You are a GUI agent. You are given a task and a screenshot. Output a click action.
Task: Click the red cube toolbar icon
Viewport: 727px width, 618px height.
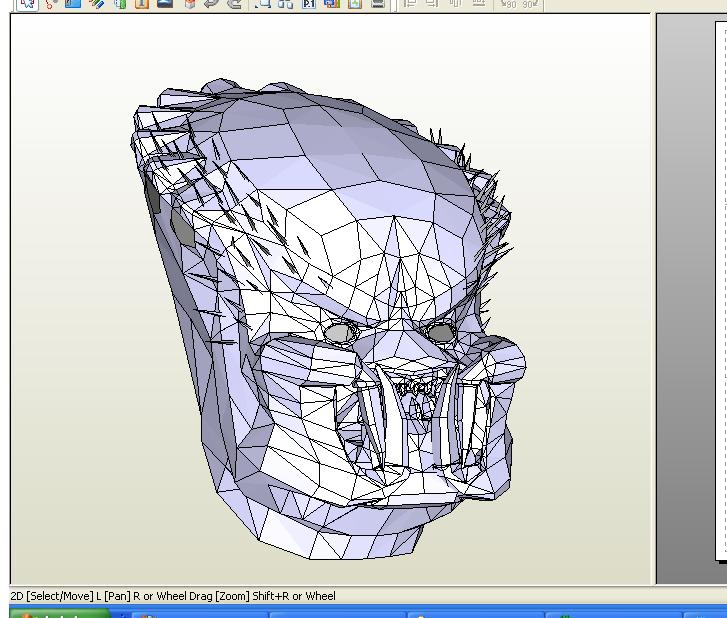(x=189, y=4)
